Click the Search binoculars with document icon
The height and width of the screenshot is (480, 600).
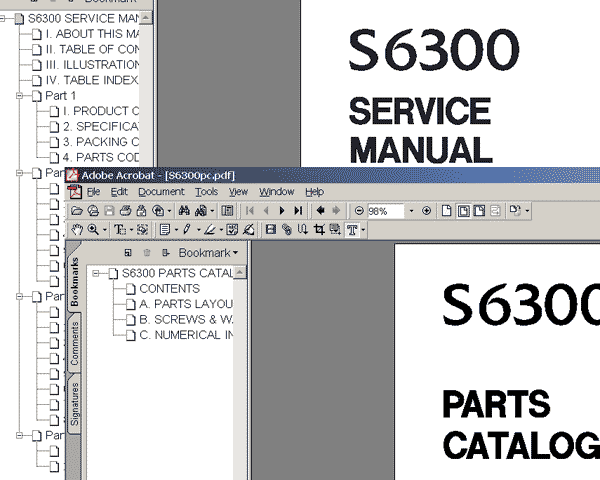point(201,211)
